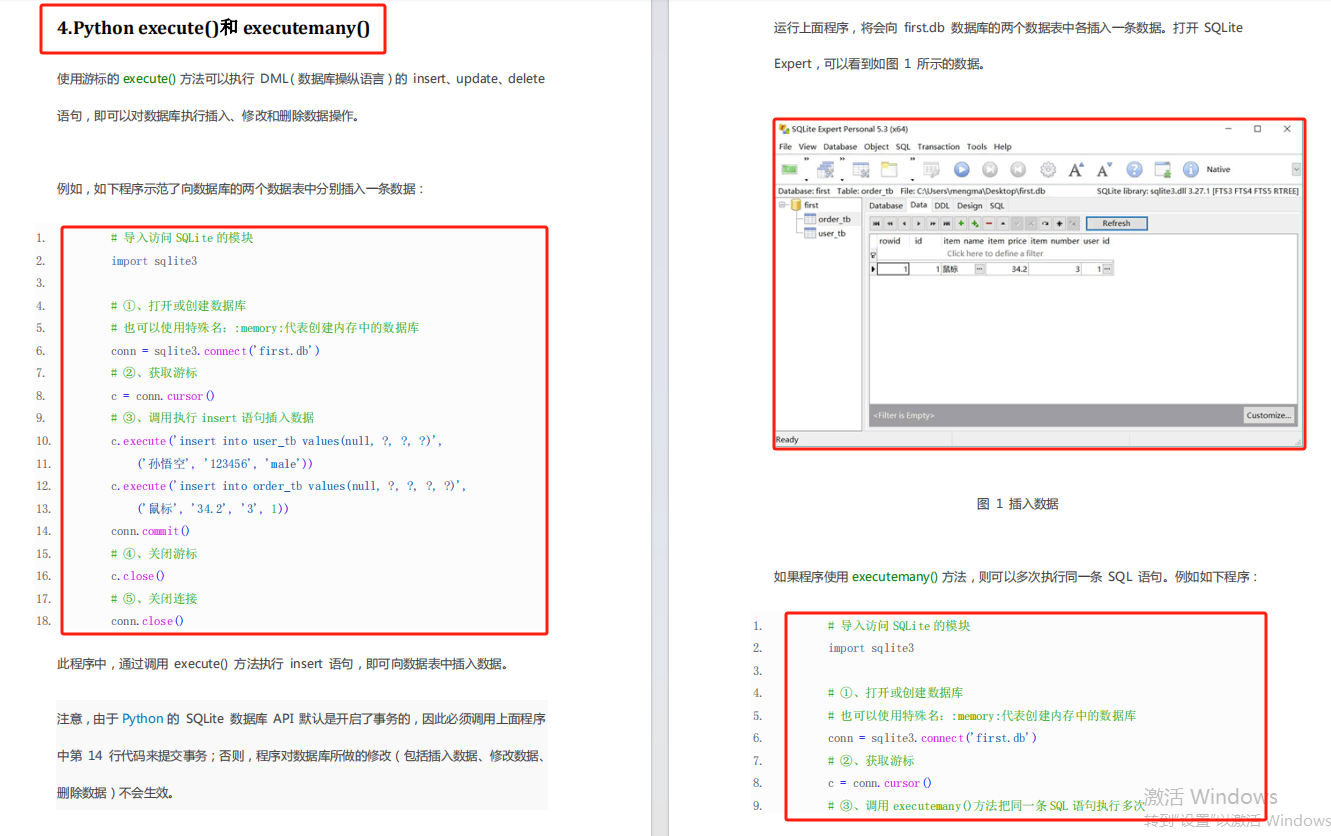Click the decrease font size A icon
1331x836 pixels.
(x=1103, y=169)
